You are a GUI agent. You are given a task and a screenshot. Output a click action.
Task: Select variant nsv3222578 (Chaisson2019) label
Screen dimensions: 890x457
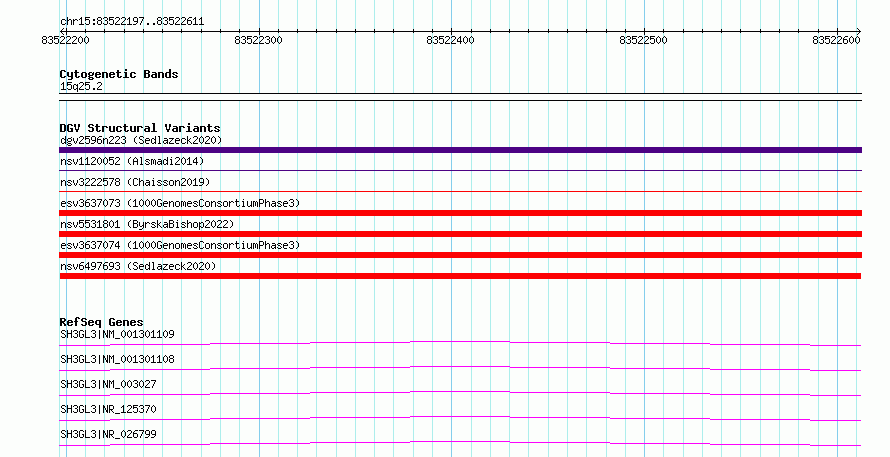(135, 182)
